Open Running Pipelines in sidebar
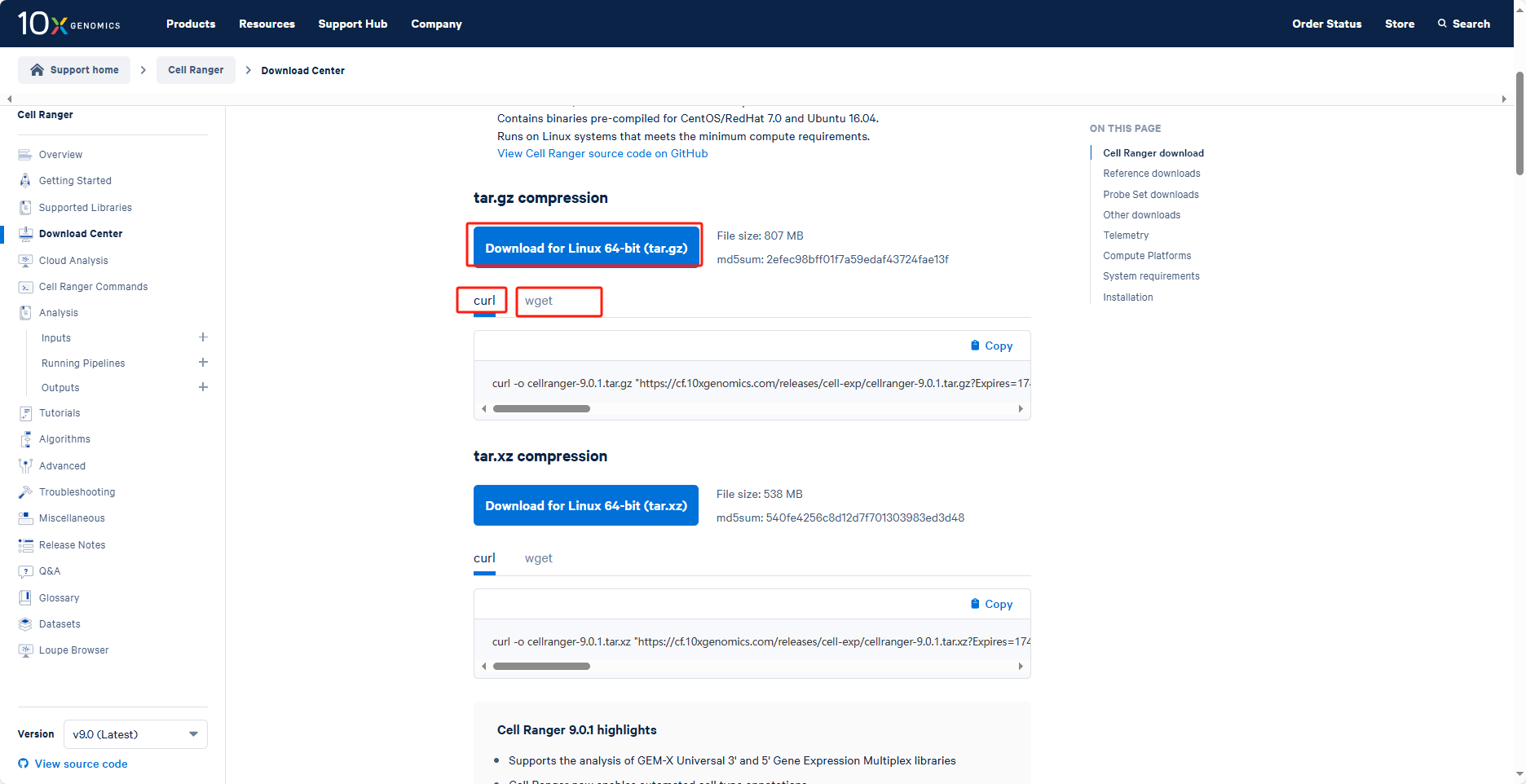The width and height of the screenshot is (1526, 784). pyautogui.click(x=83, y=363)
